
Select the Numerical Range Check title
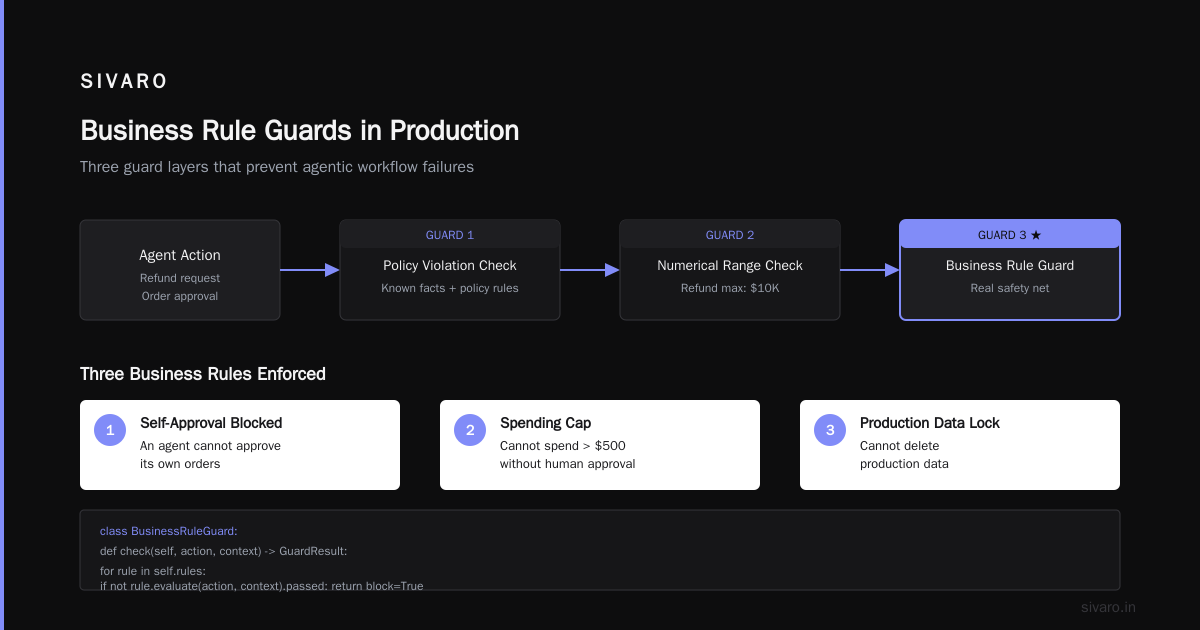(730, 265)
